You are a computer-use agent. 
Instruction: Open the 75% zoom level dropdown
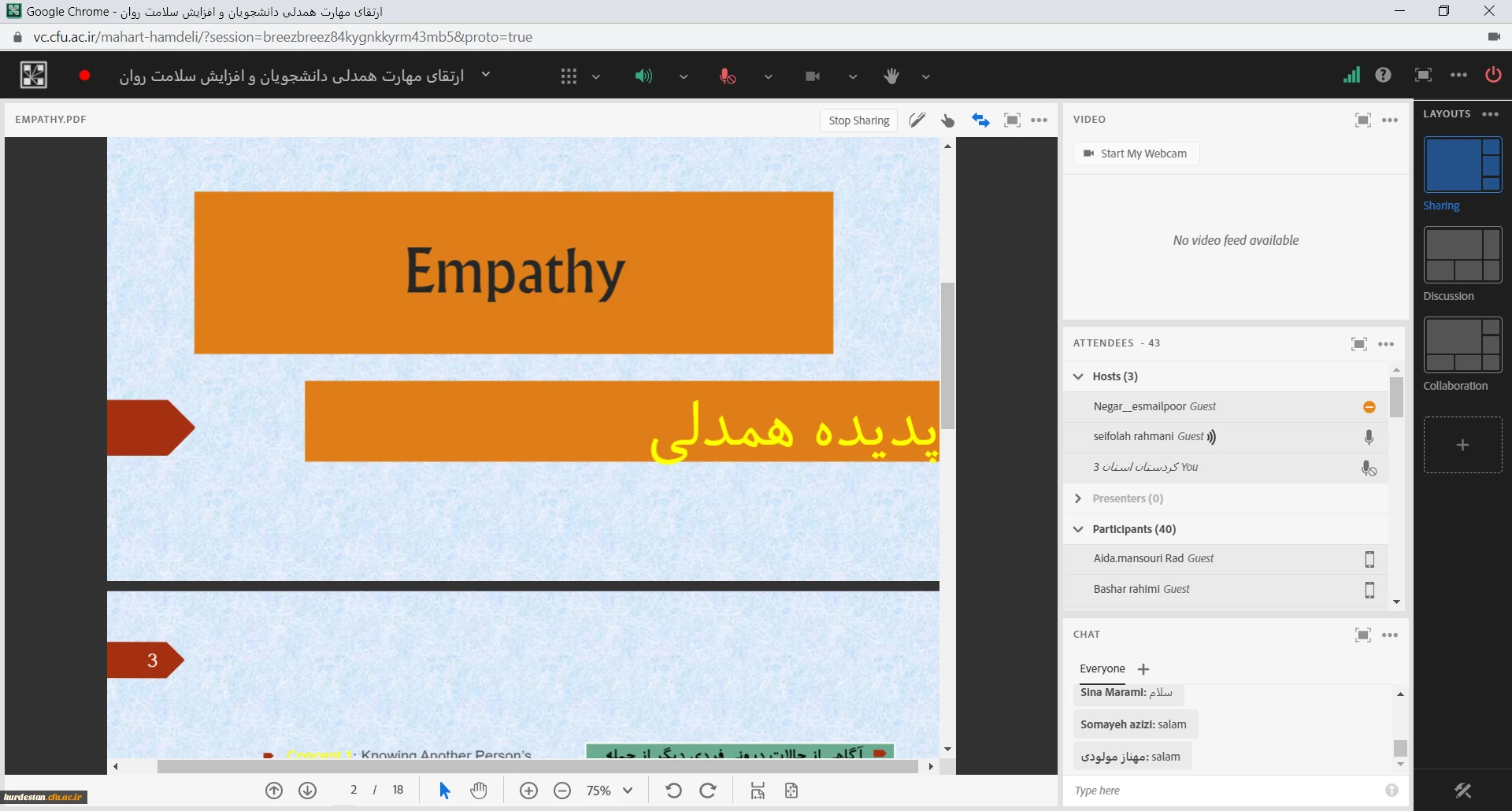pyautogui.click(x=628, y=791)
